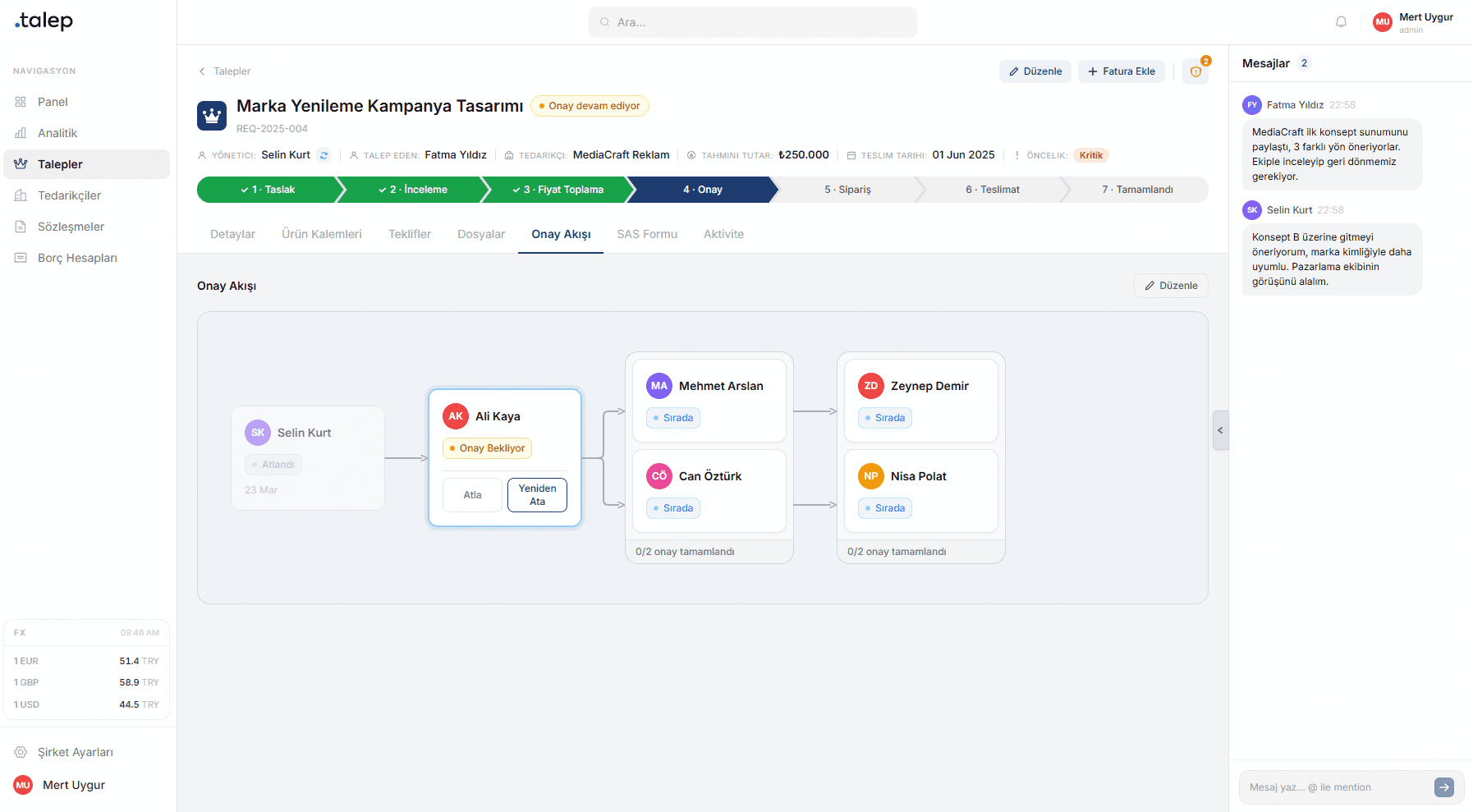The image size is (1473, 812).
Task: Open Mert Uygur profile menu
Action: [1413, 22]
